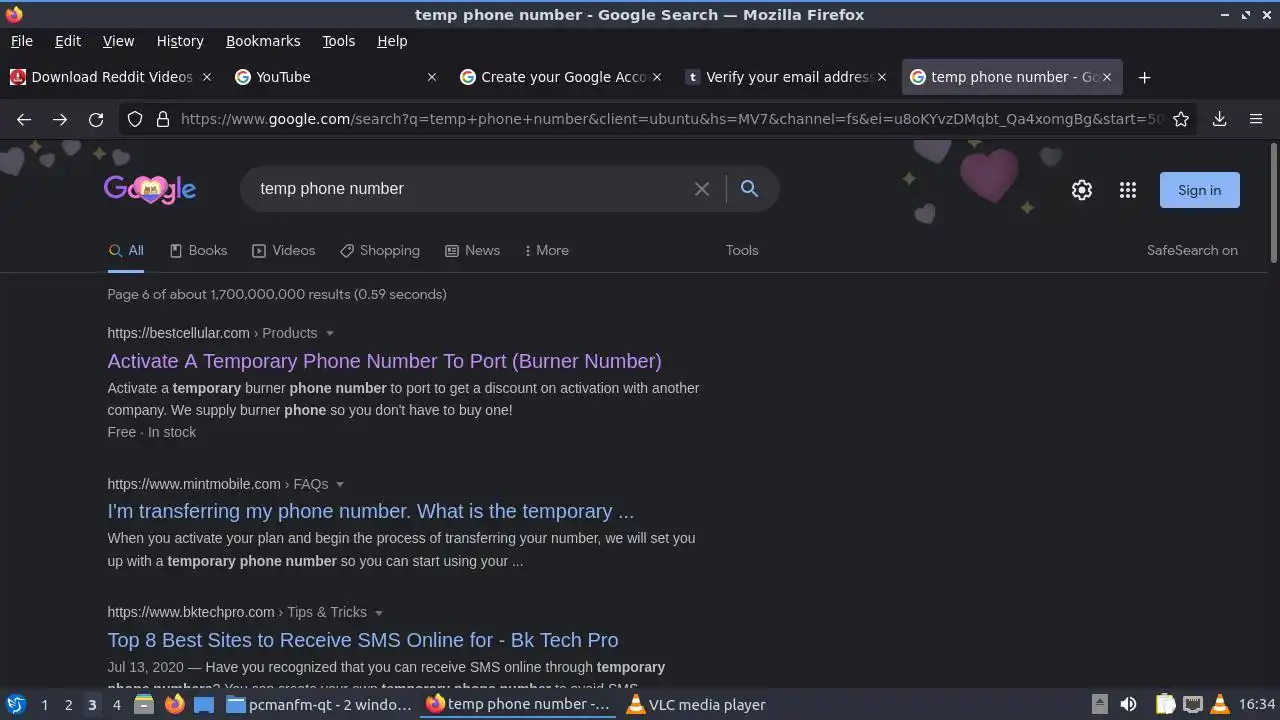Expand options arrow for bestcellular.com result
1280x720 pixels.
(329, 333)
